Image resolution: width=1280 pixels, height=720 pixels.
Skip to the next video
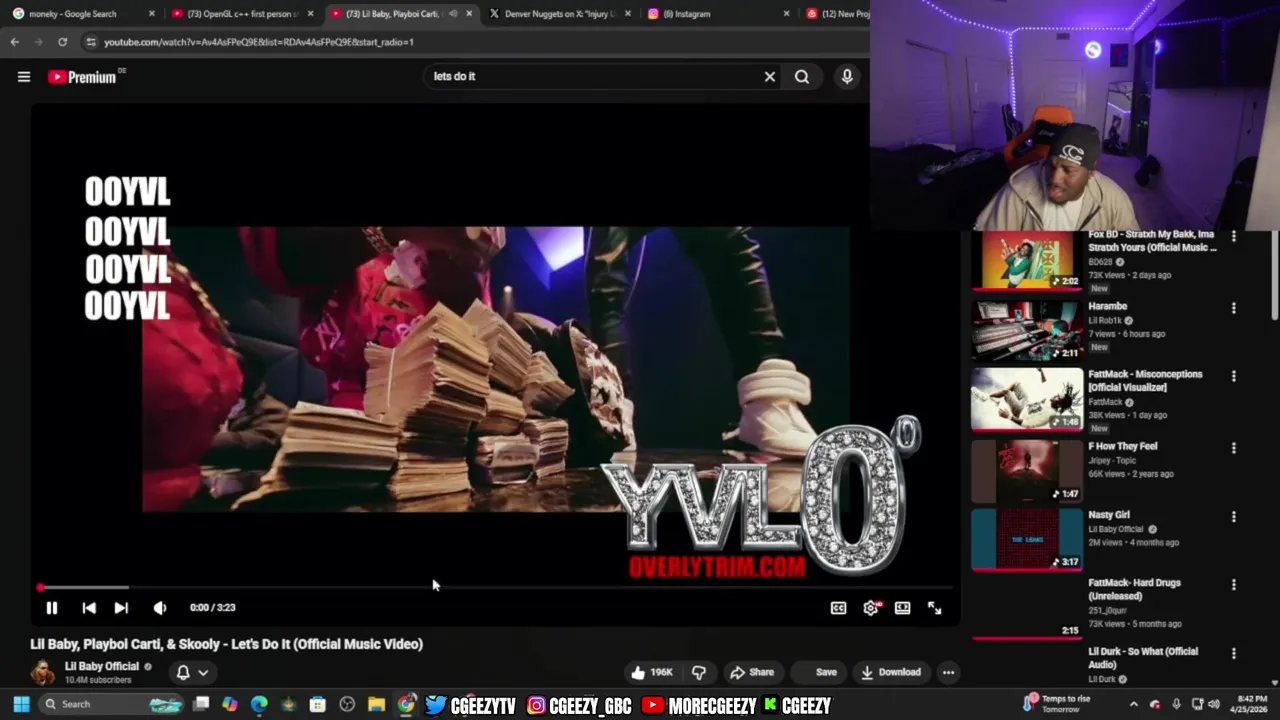tap(121, 608)
